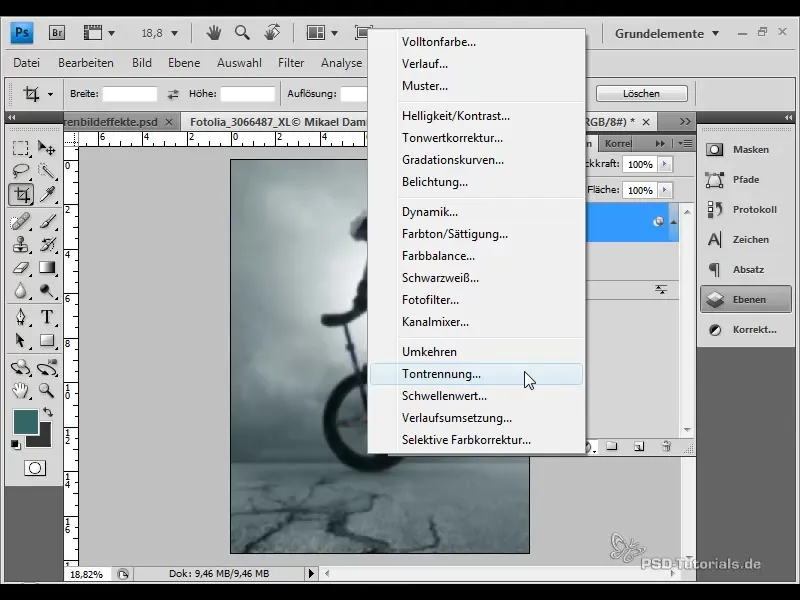Toggle Quick Mask mode
This screenshot has width=800, height=600.
35,468
